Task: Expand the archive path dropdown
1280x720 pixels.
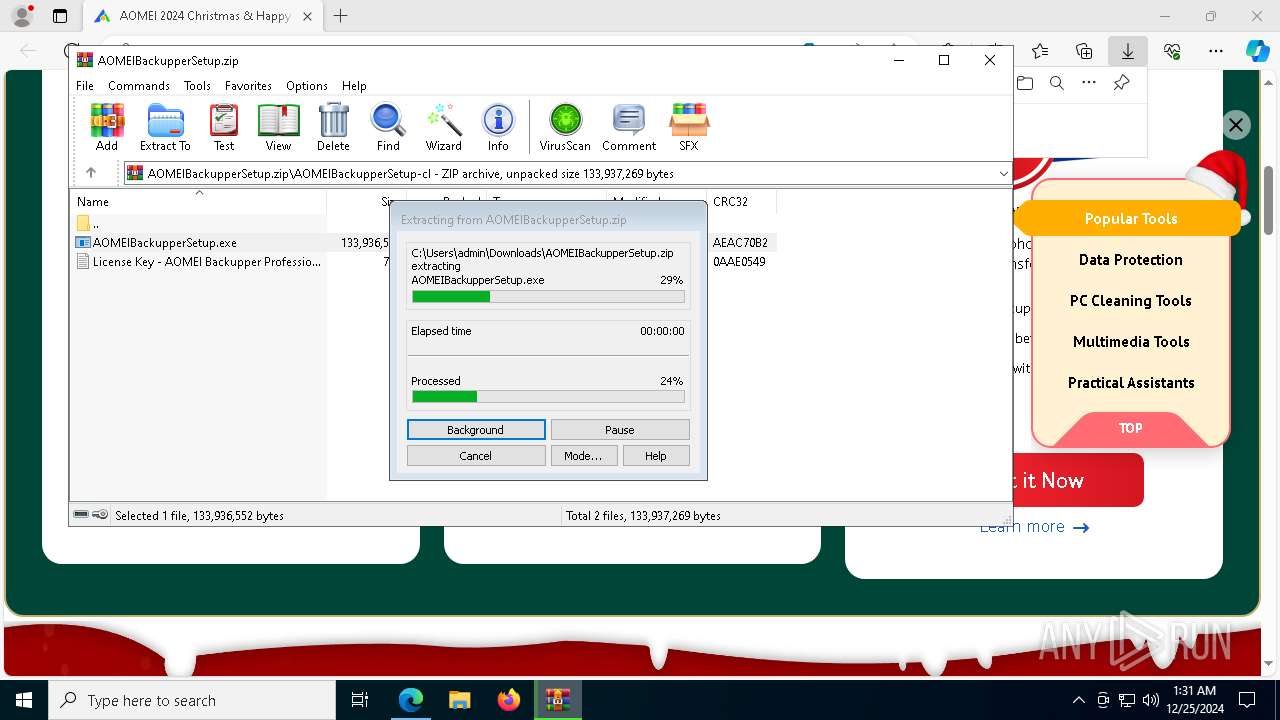Action: point(1003,174)
